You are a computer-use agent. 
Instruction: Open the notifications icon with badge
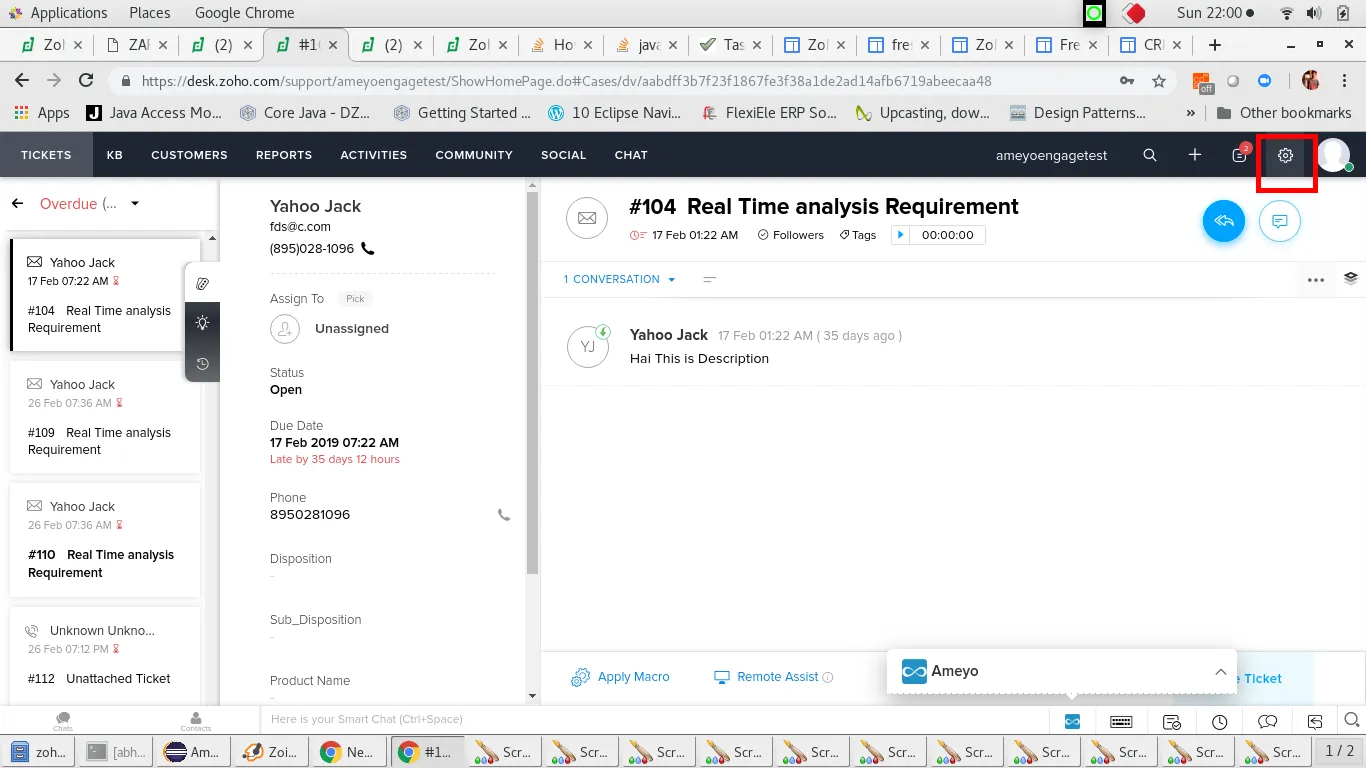(x=1240, y=154)
